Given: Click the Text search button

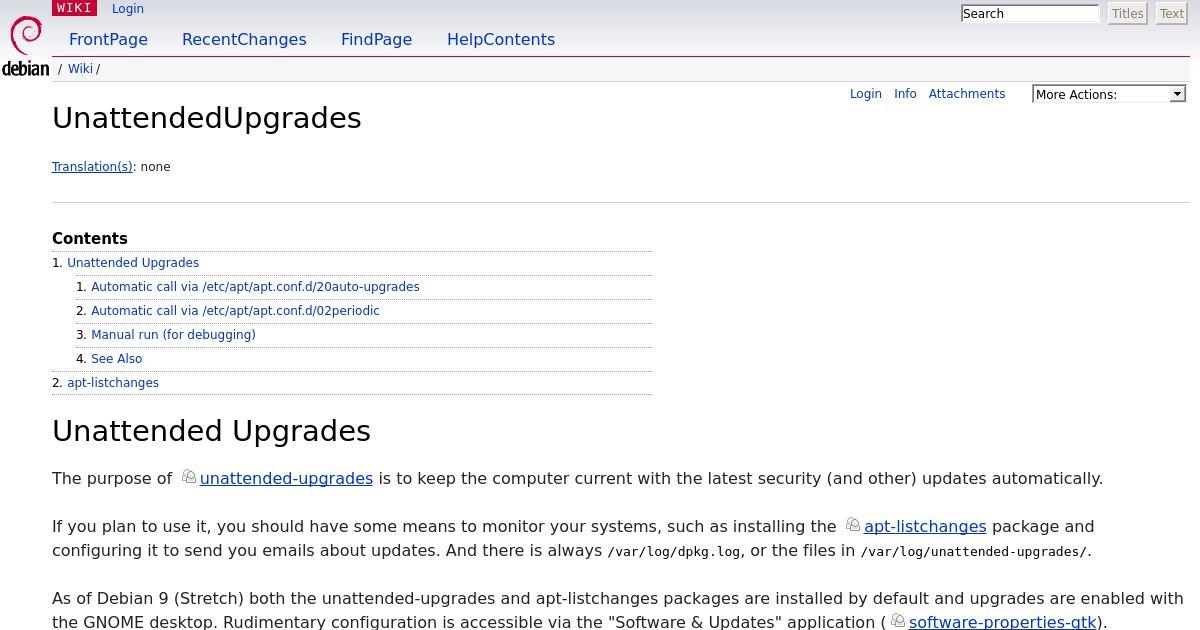Looking at the screenshot, I should [x=1171, y=14].
